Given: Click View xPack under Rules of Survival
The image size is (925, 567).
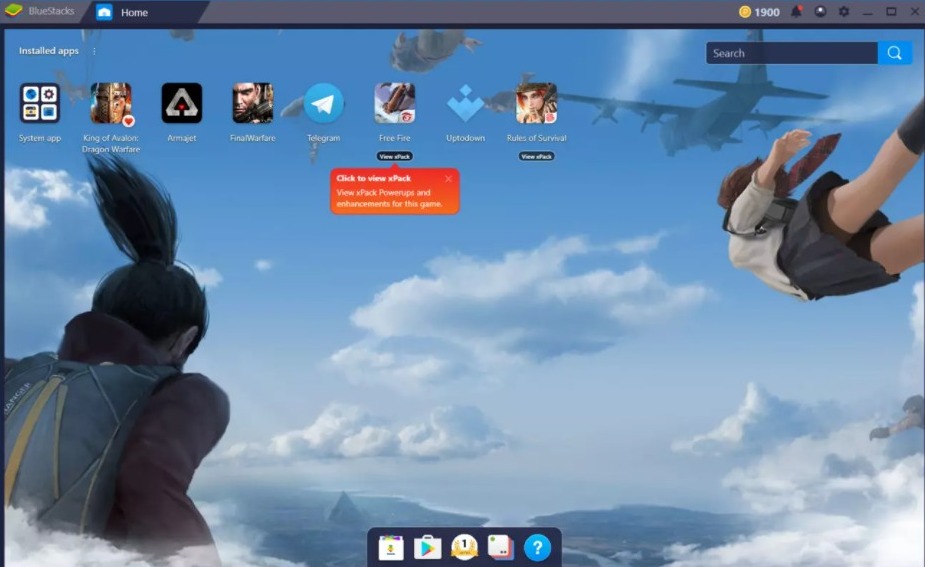Looking at the screenshot, I should 536,156.
